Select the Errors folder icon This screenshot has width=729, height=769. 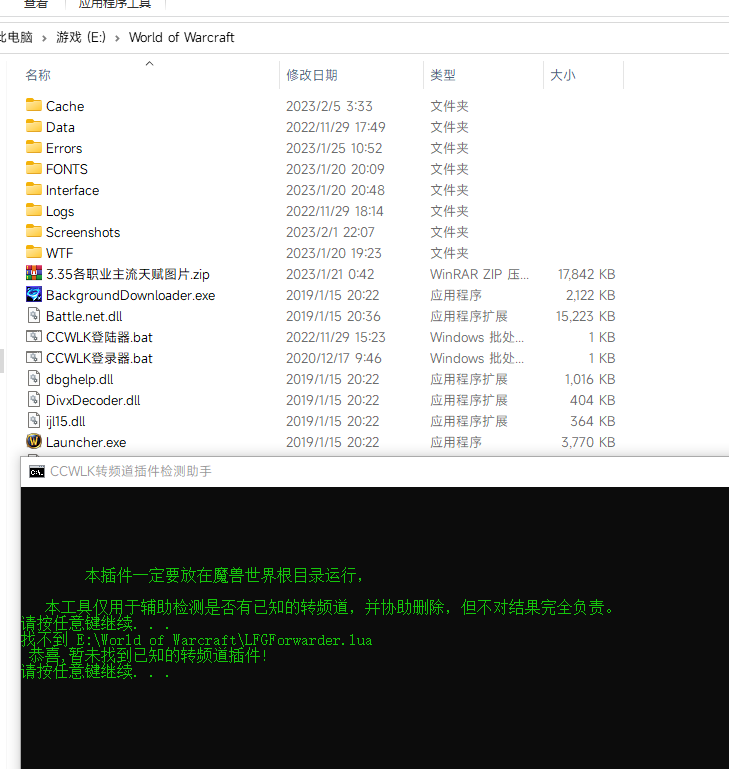(x=34, y=147)
